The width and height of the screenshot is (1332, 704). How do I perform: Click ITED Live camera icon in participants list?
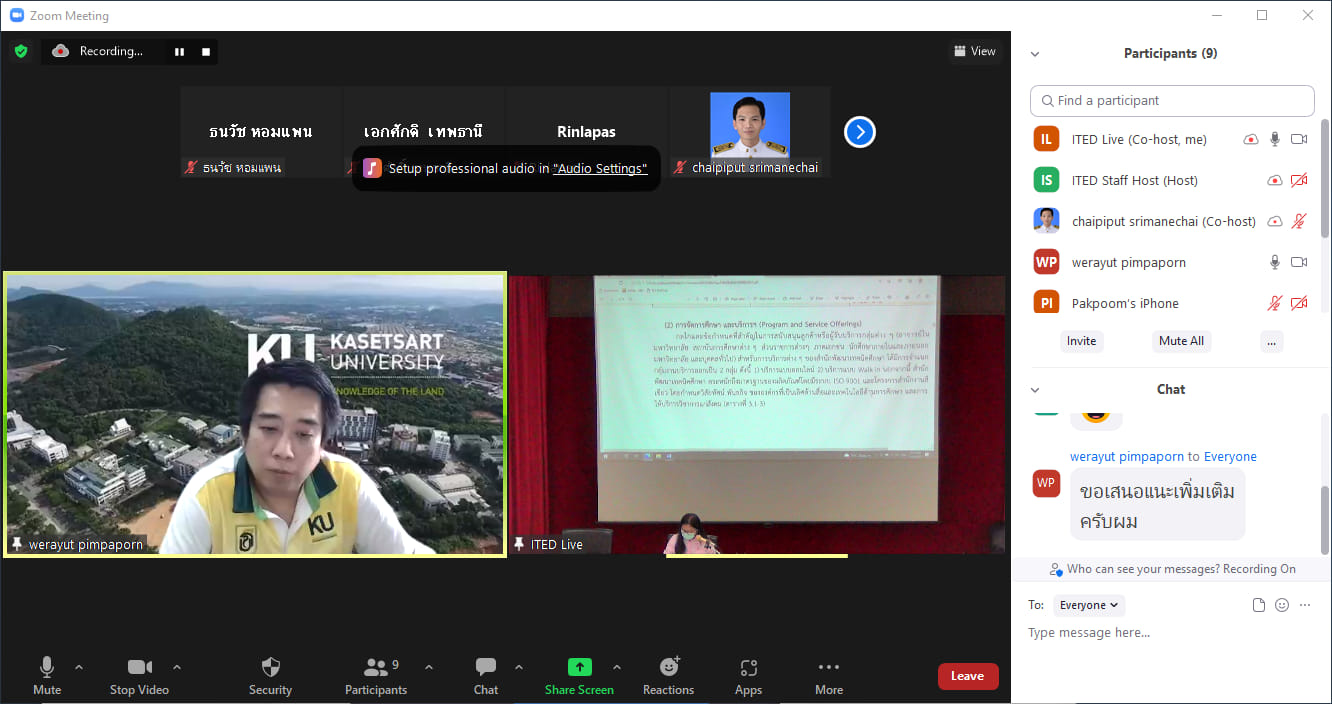pyautogui.click(x=1299, y=140)
